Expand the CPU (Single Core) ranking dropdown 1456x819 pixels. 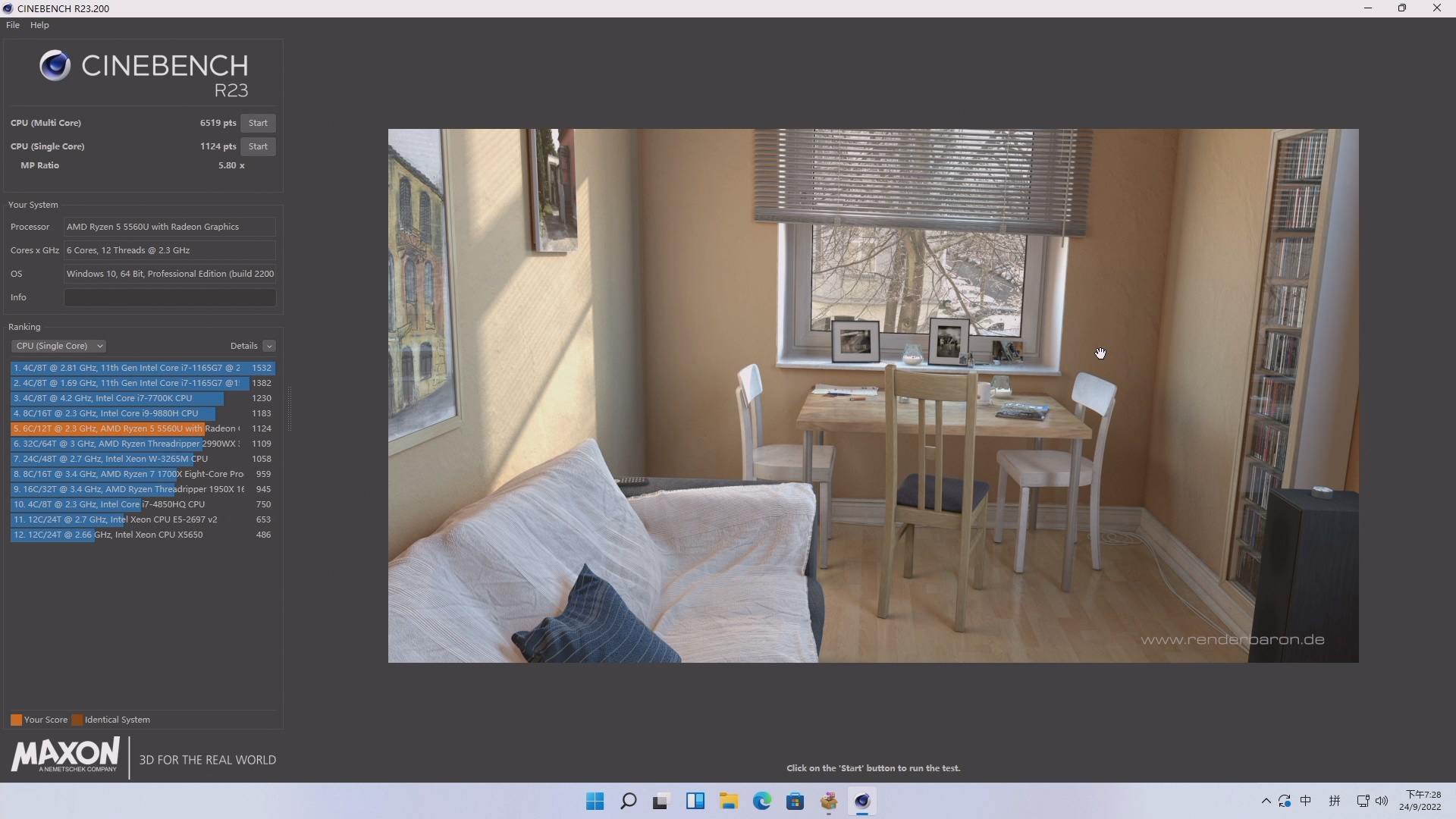point(58,346)
